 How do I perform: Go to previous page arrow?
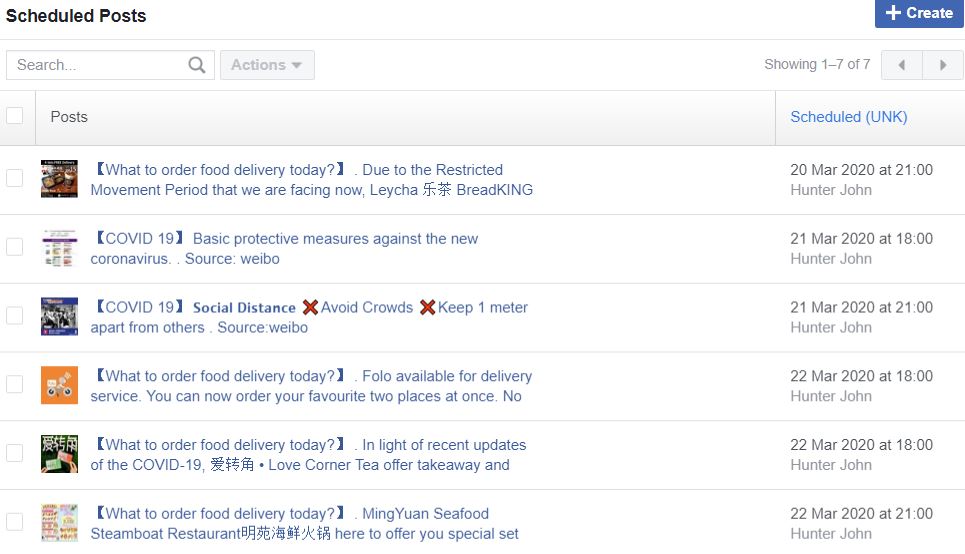click(x=902, y=65)
